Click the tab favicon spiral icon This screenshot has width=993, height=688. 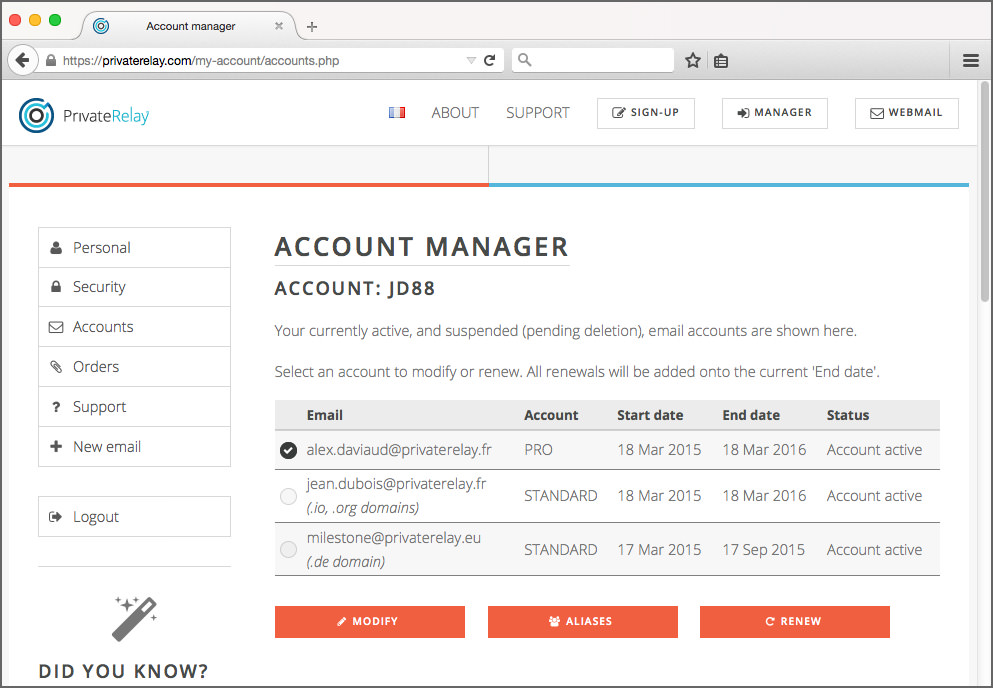pos(101,26)
